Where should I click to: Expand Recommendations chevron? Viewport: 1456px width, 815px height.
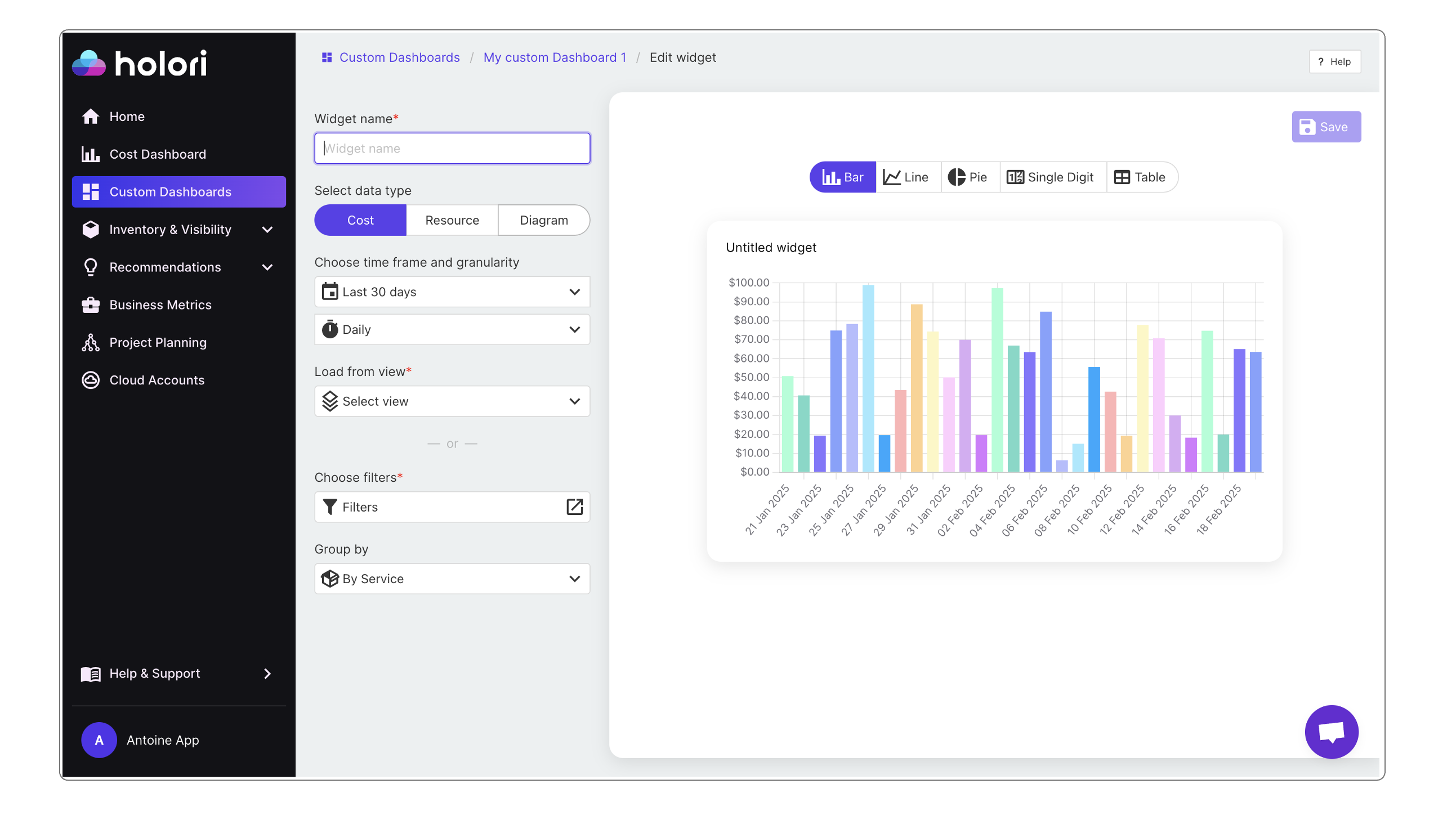pyautogui.click(x=268, y=267)
